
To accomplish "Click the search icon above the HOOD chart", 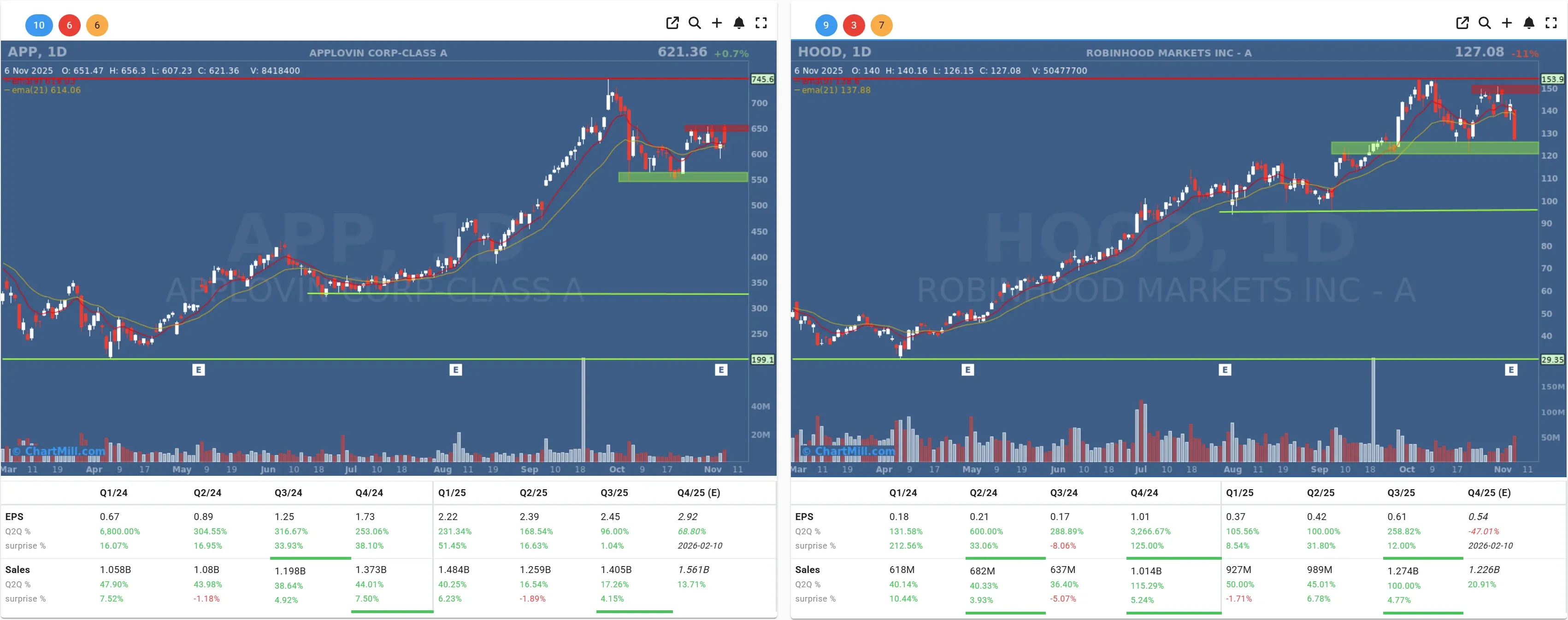I will pyautogui.click(x=1485, y=23).
